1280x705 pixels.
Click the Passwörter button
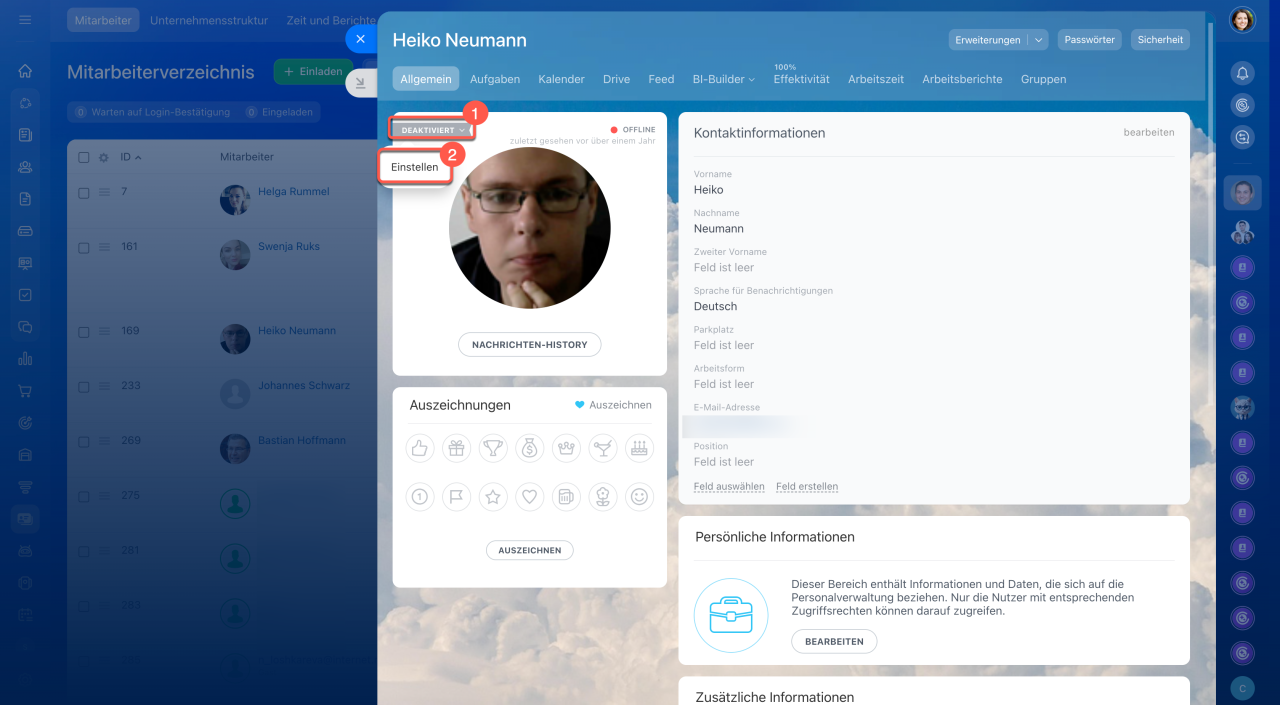[1090, 40]
